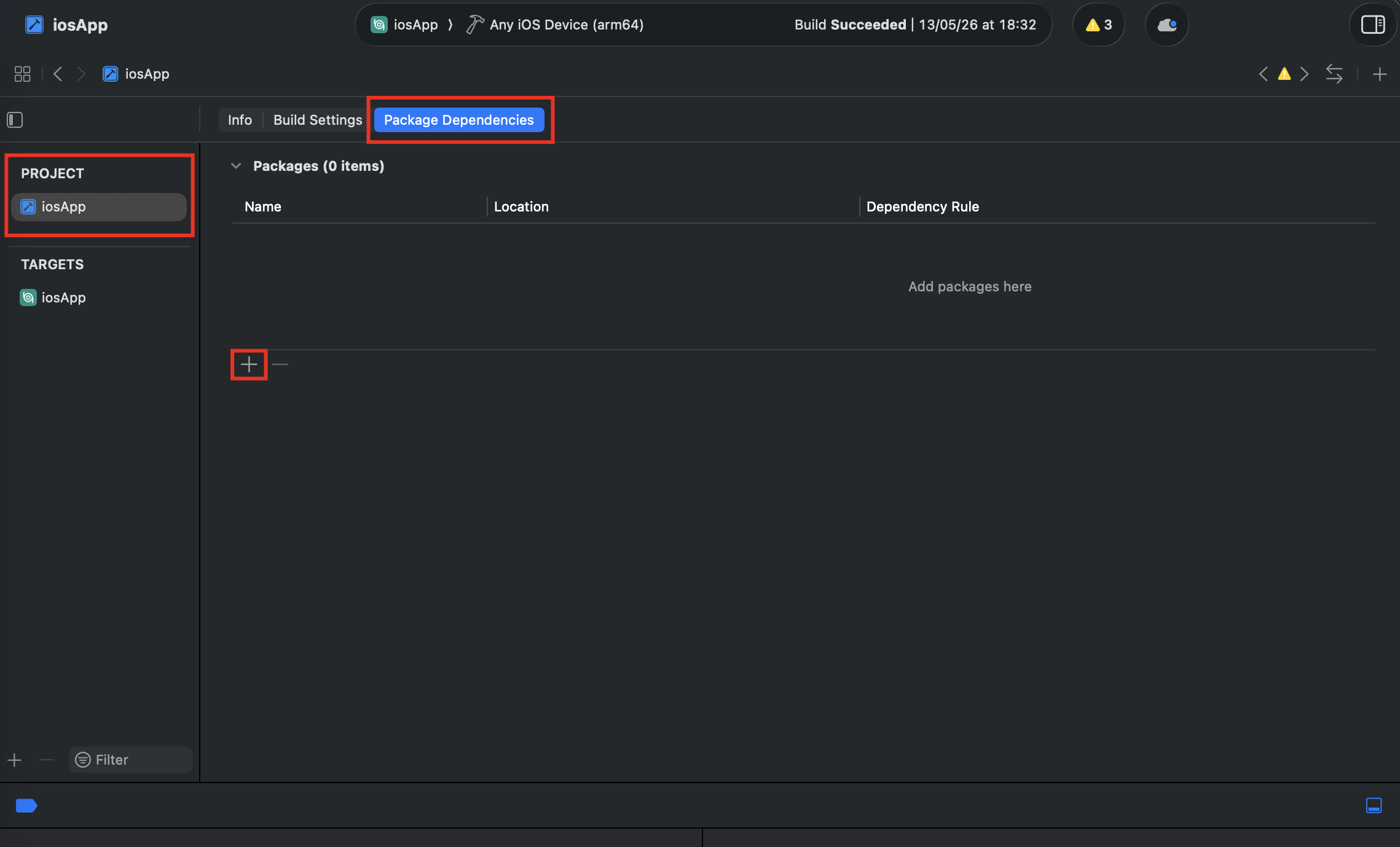Show the 3 warnings indicator
Image resolution: width=1400 pixels, height=847 pixels.
[x=1099, y=25]
